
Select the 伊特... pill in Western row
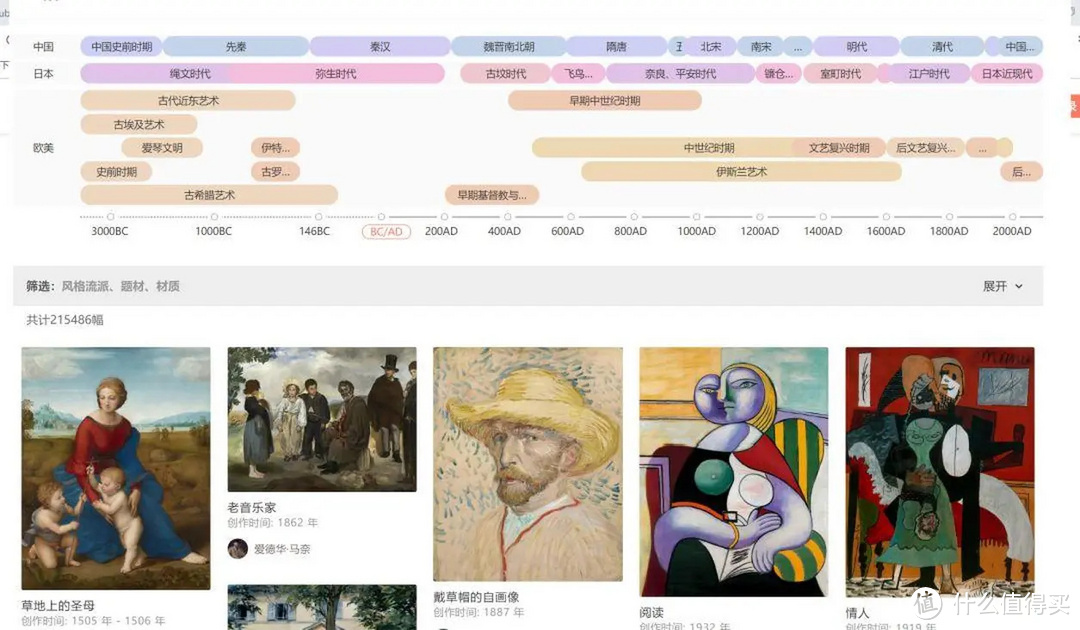(x=276, y=148)
